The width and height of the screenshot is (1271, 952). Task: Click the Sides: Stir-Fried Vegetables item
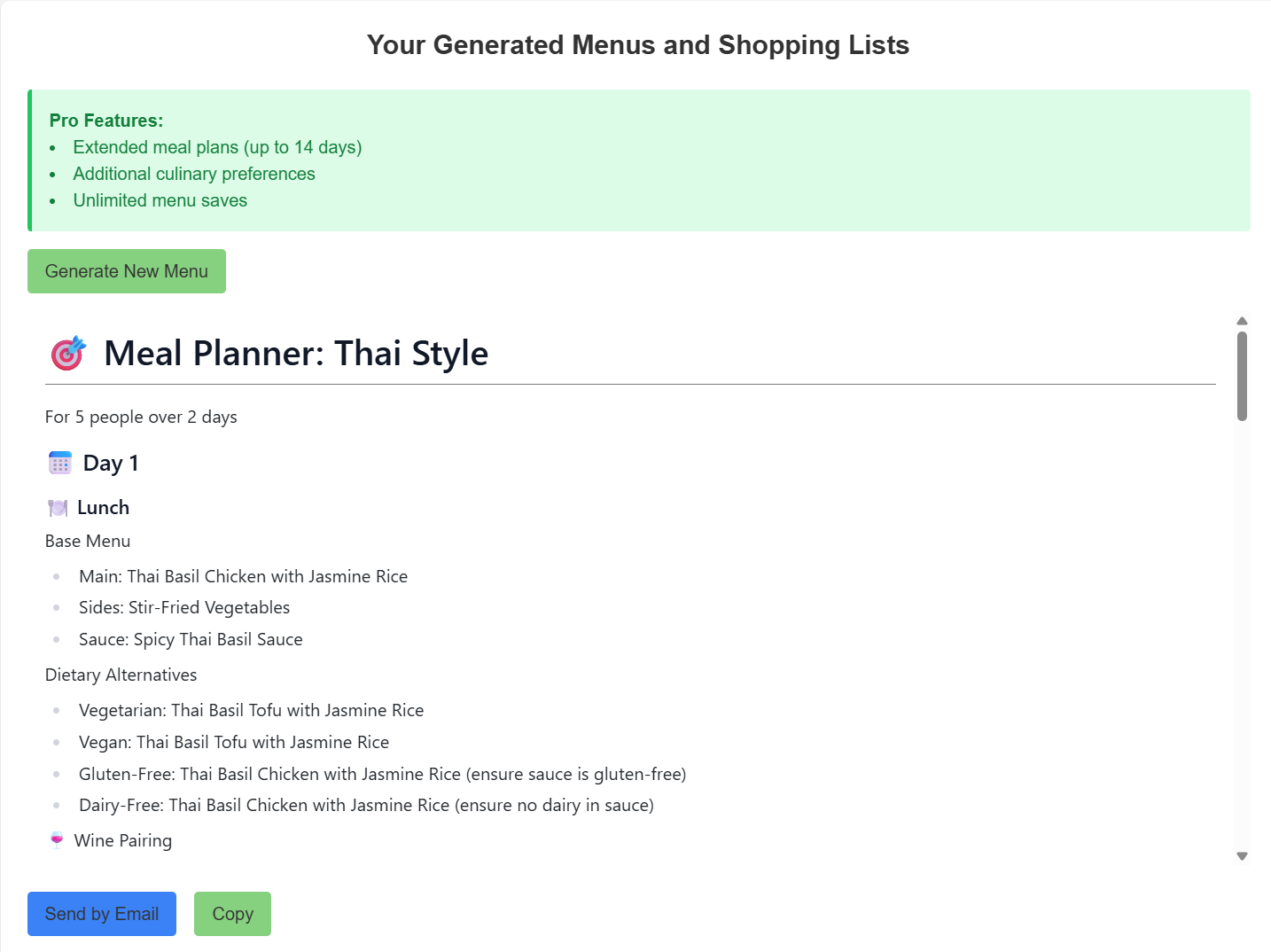[184, 607]
